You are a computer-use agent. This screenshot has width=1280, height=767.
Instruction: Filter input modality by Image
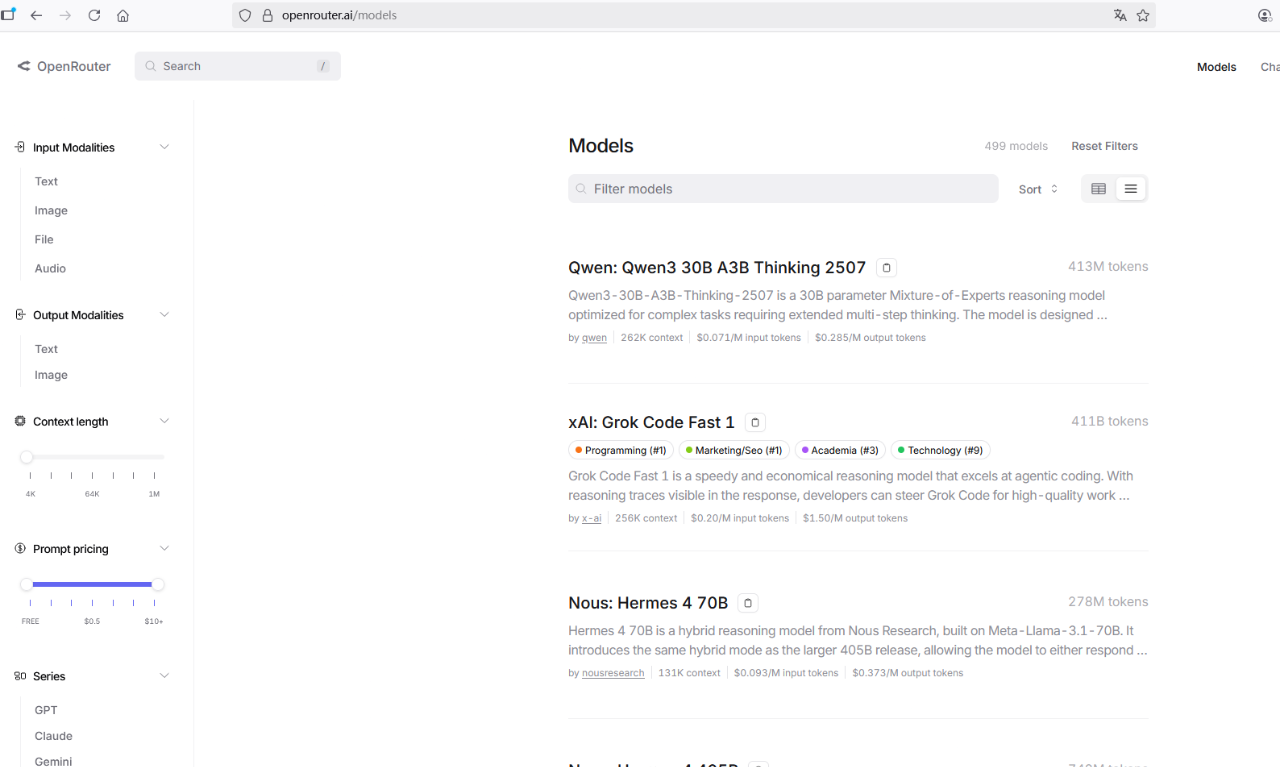[x=51, y=211]
